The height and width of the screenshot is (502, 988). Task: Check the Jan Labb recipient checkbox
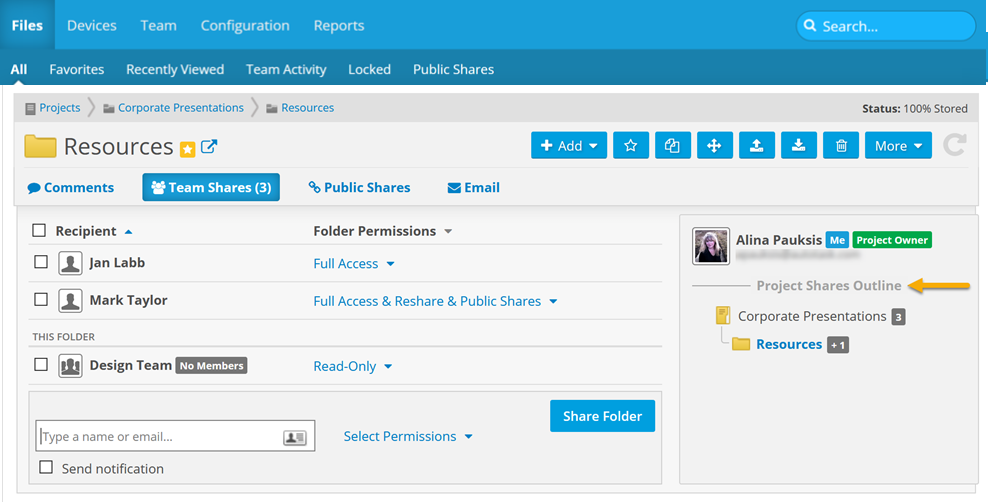tap(41, 262)
